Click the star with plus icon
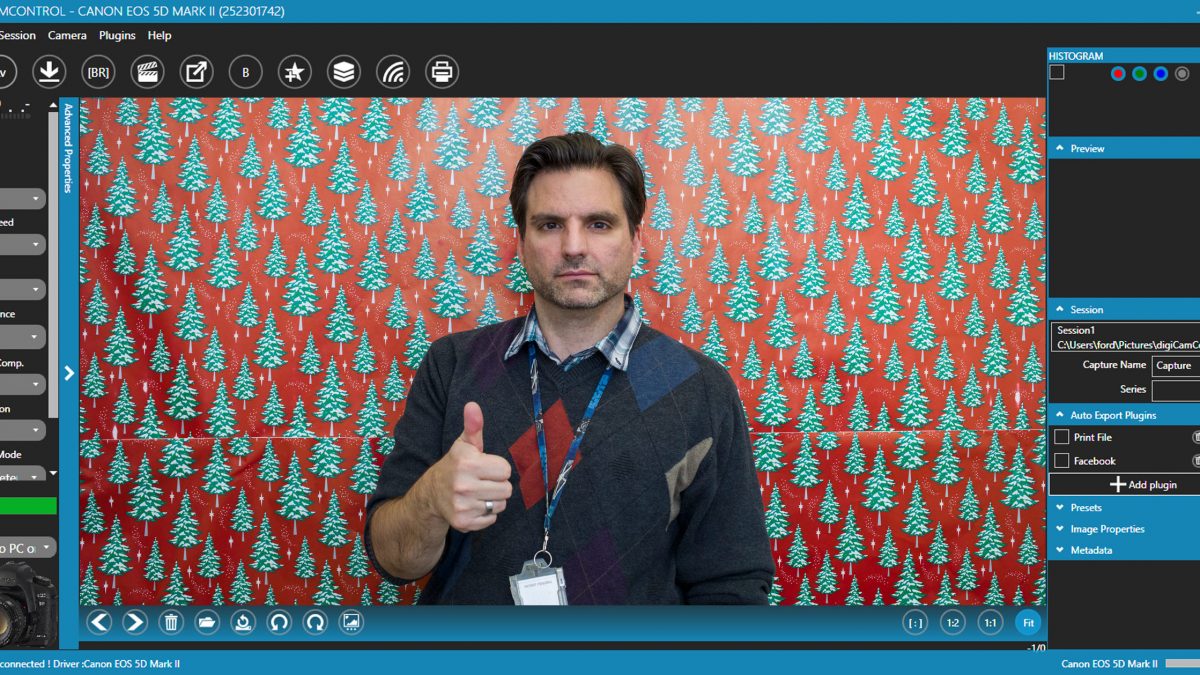This screenshot has width=1200, height=675. 295,72
